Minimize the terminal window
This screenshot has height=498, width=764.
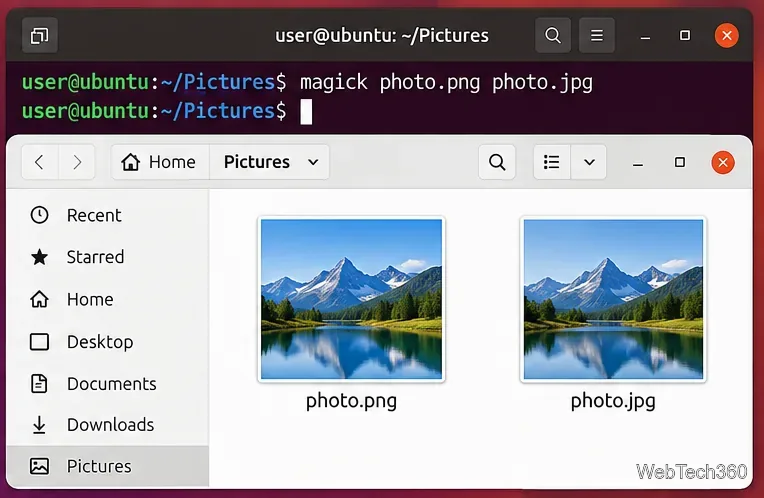tap(645, 37)
